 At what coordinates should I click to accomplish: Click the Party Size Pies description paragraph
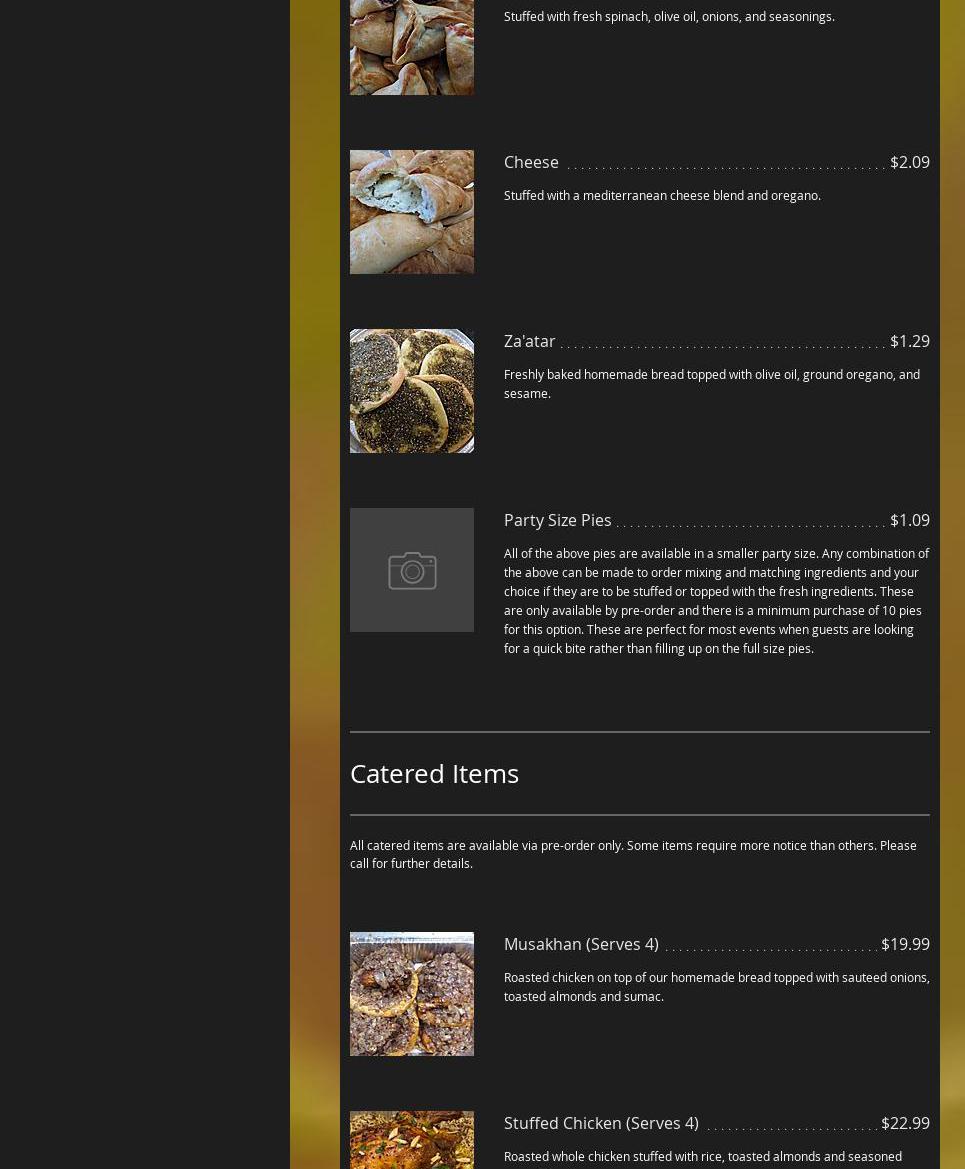click(x=716, y=601)
